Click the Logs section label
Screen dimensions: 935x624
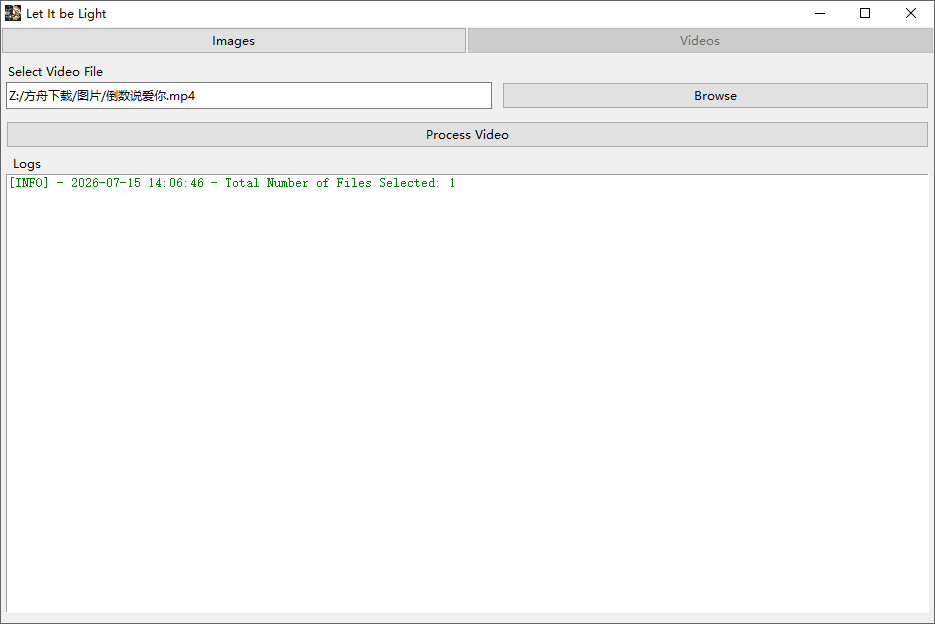tap(27, 164)
